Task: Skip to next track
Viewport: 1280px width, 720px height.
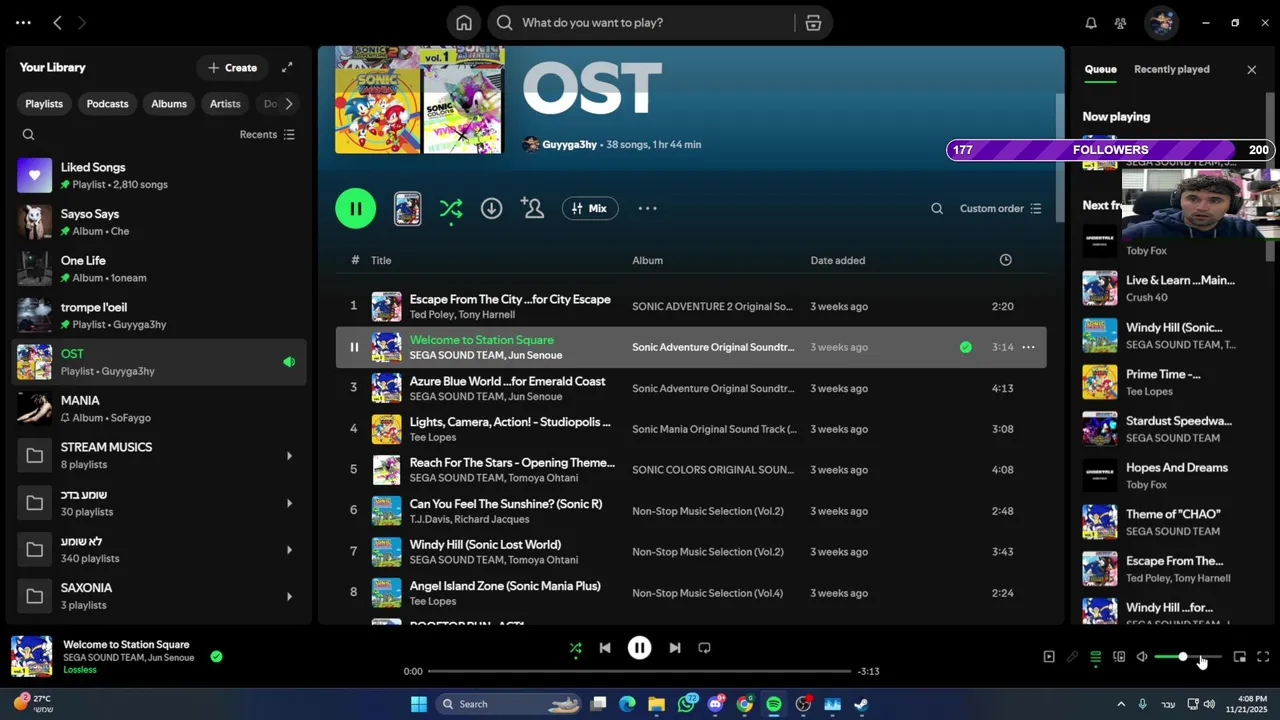Action: pos(675,648)
